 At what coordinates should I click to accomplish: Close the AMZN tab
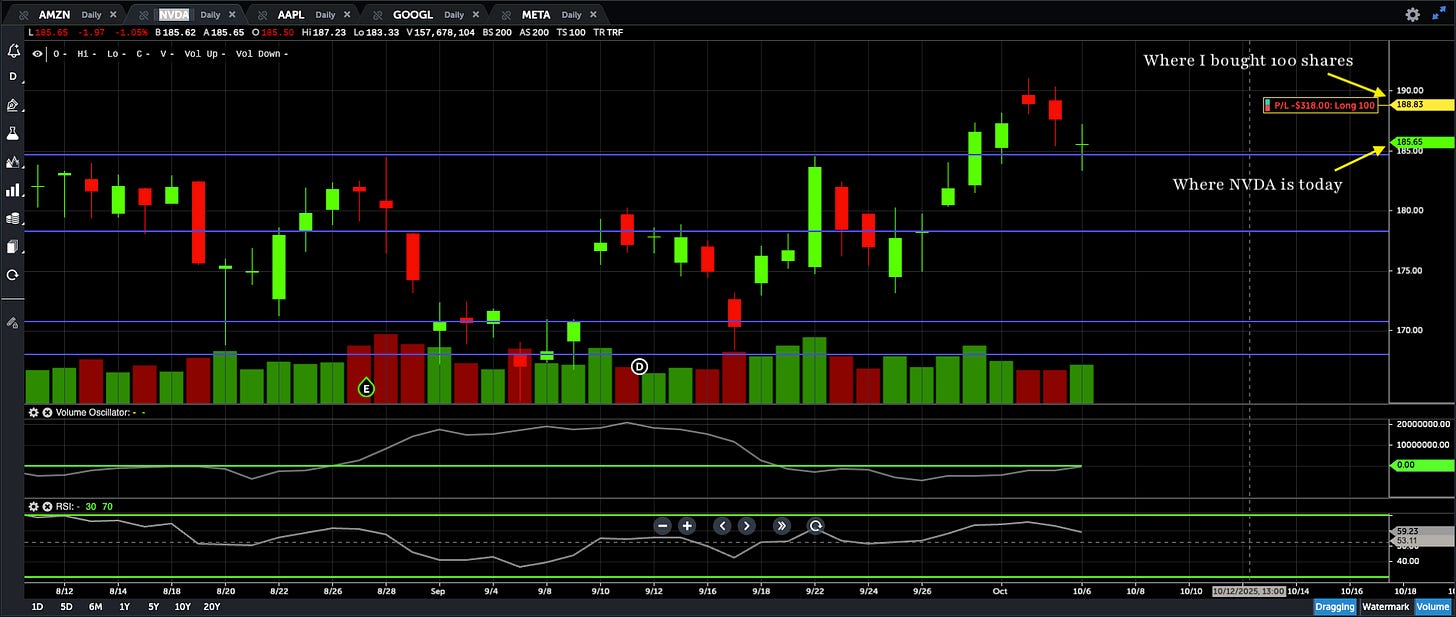coord(113,15)
